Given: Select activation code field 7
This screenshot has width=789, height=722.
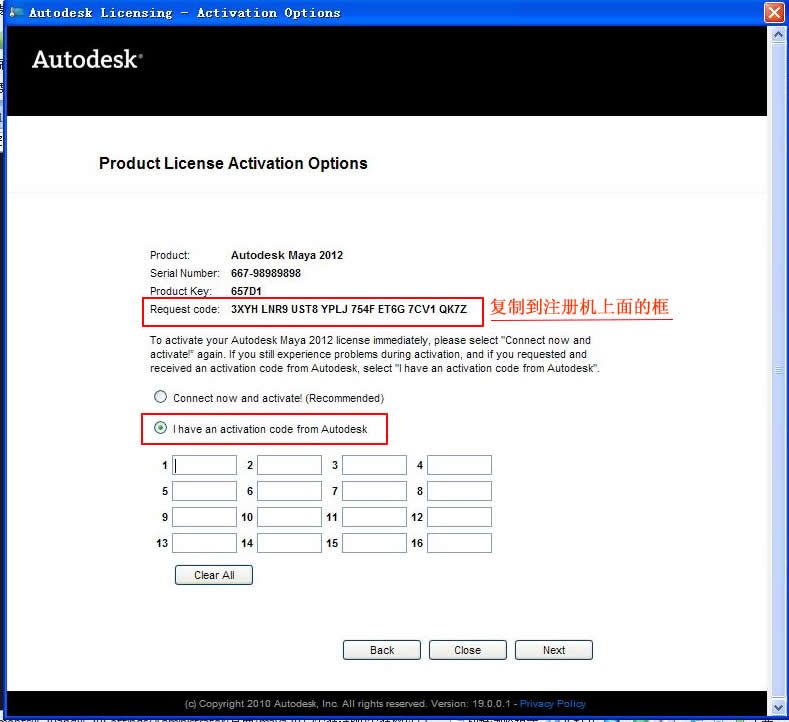Looking at the screenshot, I should 374,491.
